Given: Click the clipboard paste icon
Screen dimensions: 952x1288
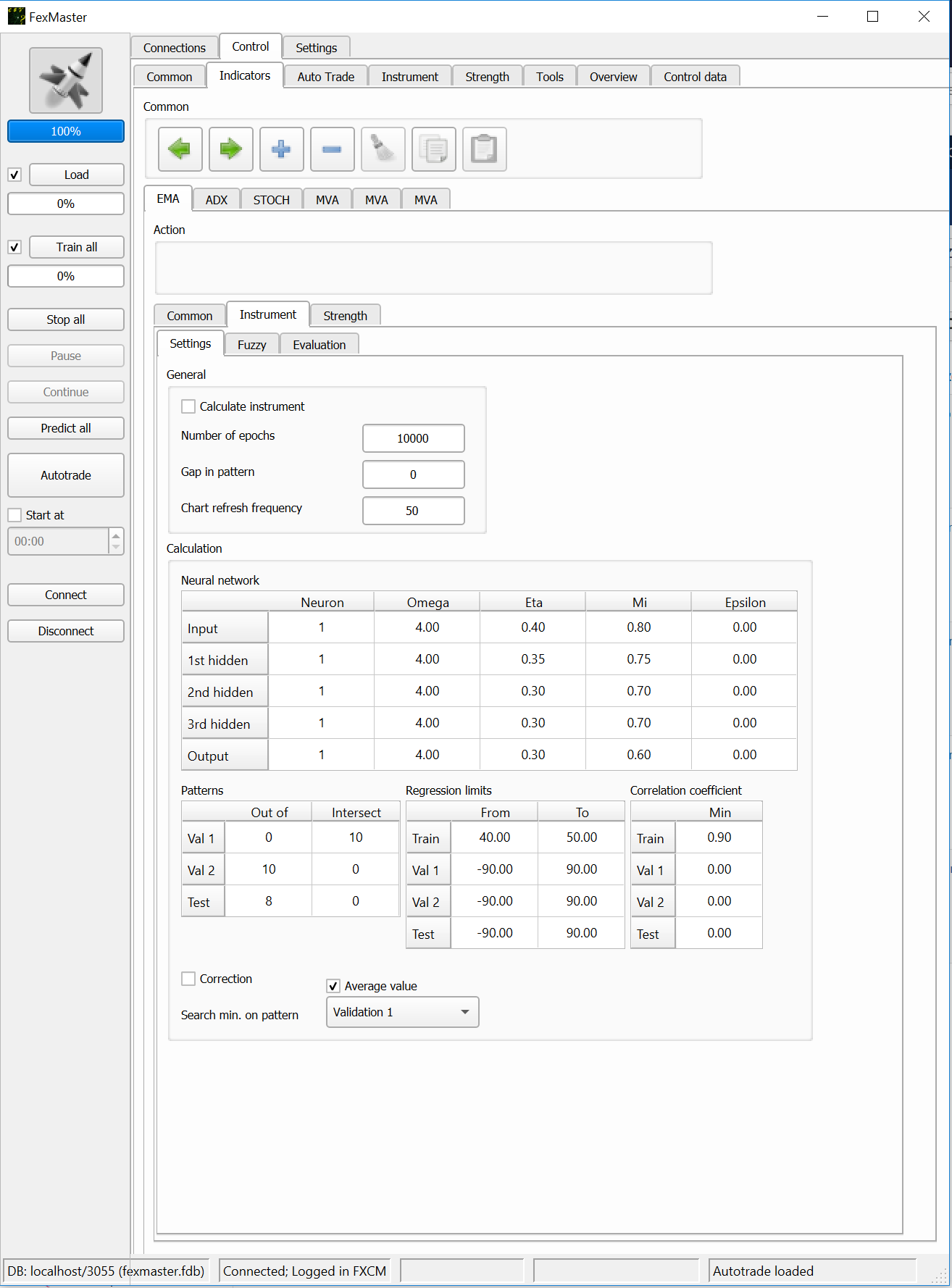Looking at the screenshot, I should pos(484,149).
